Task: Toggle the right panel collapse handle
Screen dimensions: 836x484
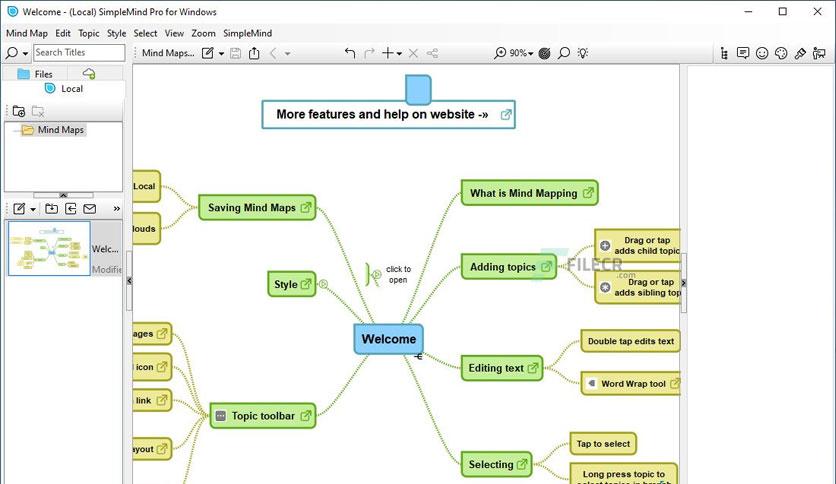Action: pyautogui.click(x=684, y=283)
